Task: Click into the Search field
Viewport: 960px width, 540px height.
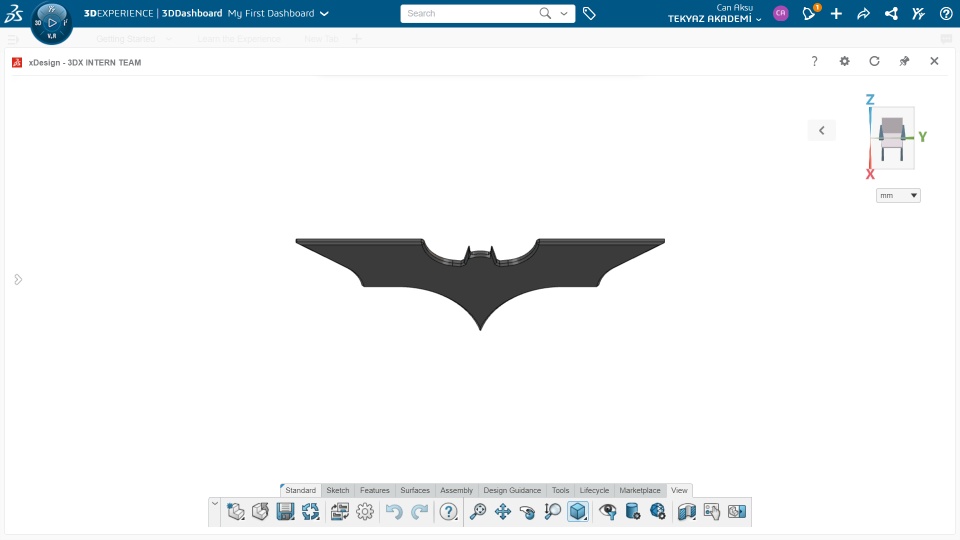Action: [469, 13]
